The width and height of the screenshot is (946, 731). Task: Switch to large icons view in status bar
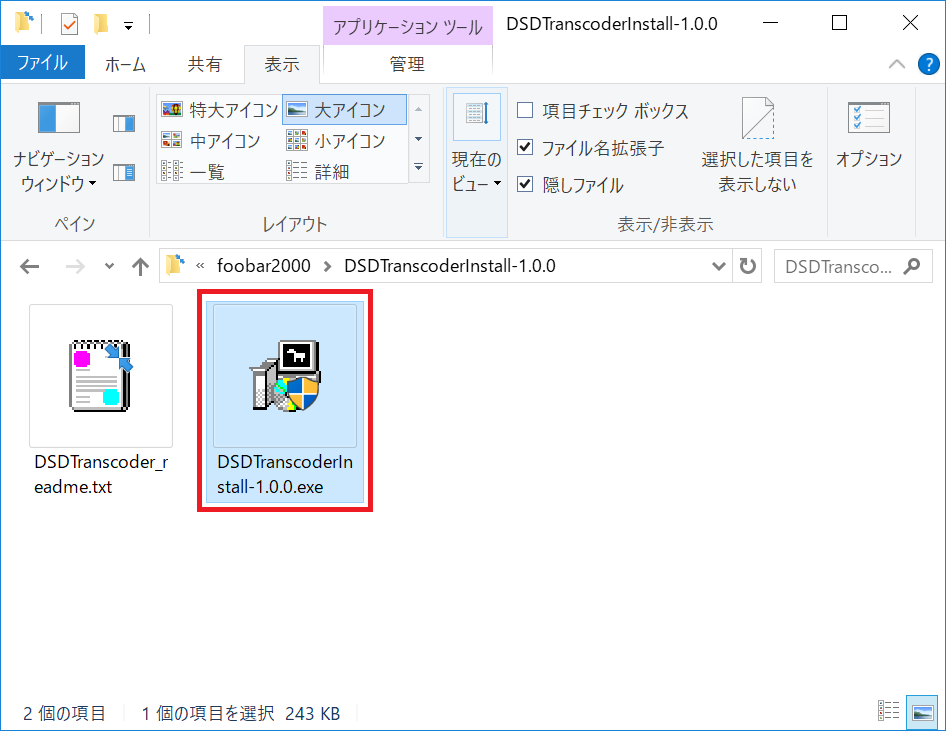922,712
